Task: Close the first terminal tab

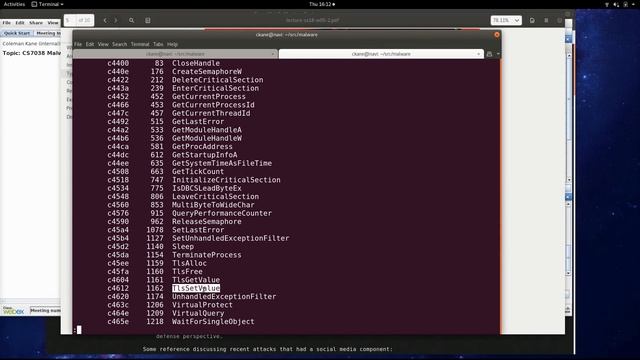Action: tap(273, 54)
